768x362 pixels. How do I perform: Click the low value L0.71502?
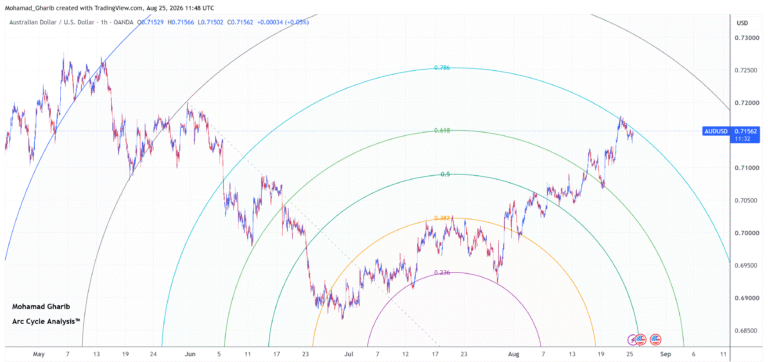[x=211, y=23]
